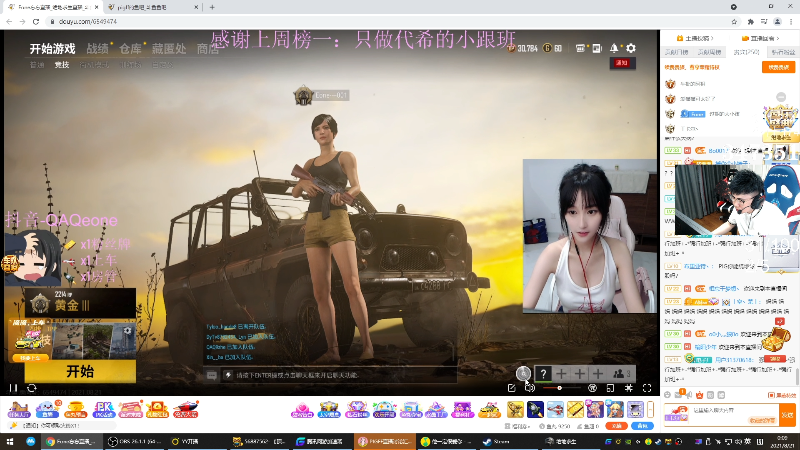Open the mail icon with badge 1

[679, 394]
